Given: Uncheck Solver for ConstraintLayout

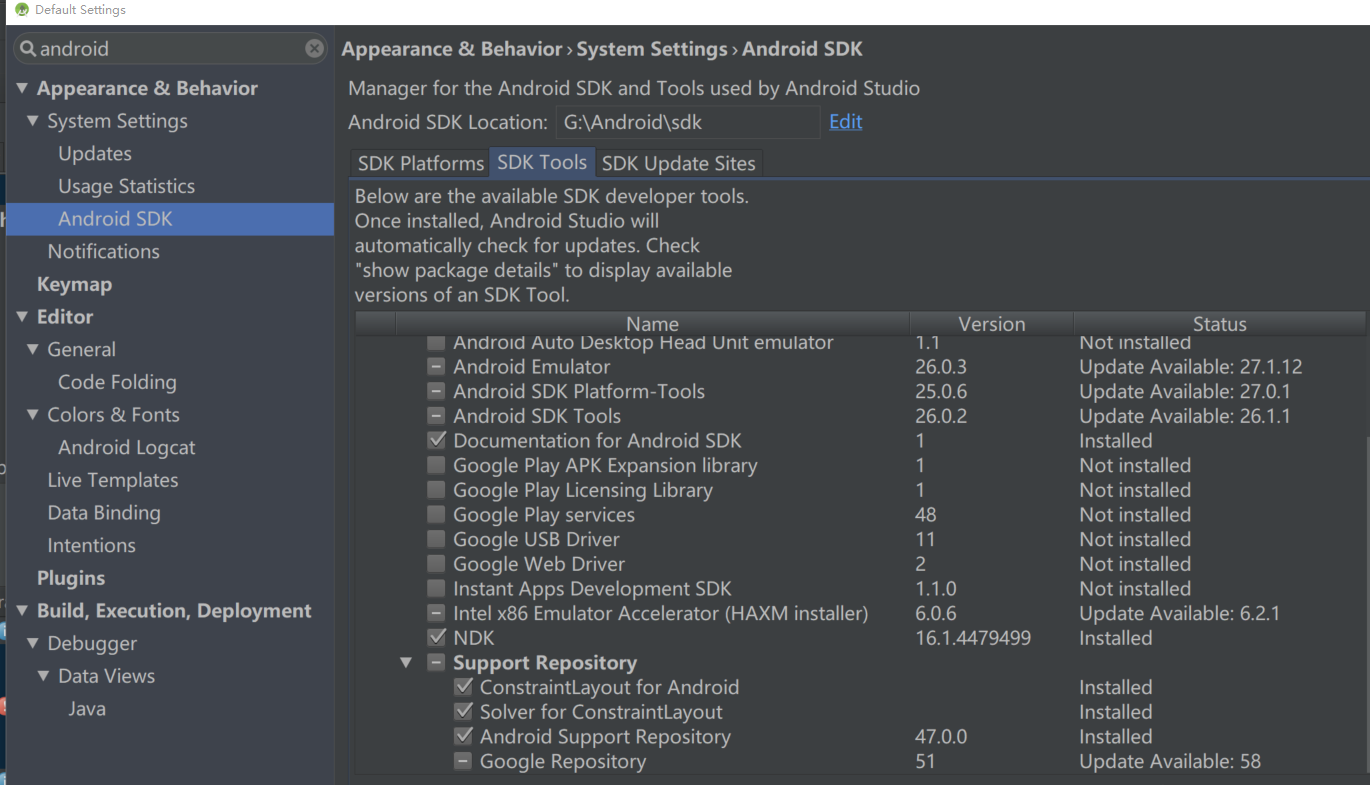Looking at the screenshot, I should pyautogui.click(x=463, y=712).
